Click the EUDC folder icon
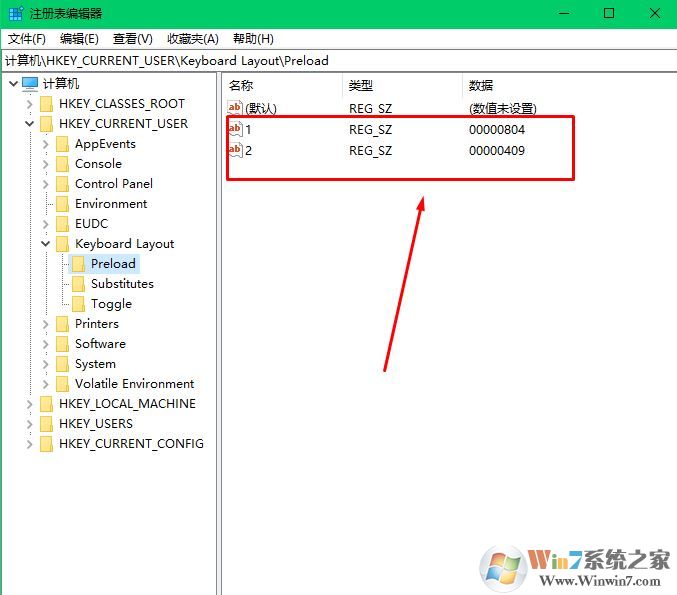The image size is (677, 595). 63,224
